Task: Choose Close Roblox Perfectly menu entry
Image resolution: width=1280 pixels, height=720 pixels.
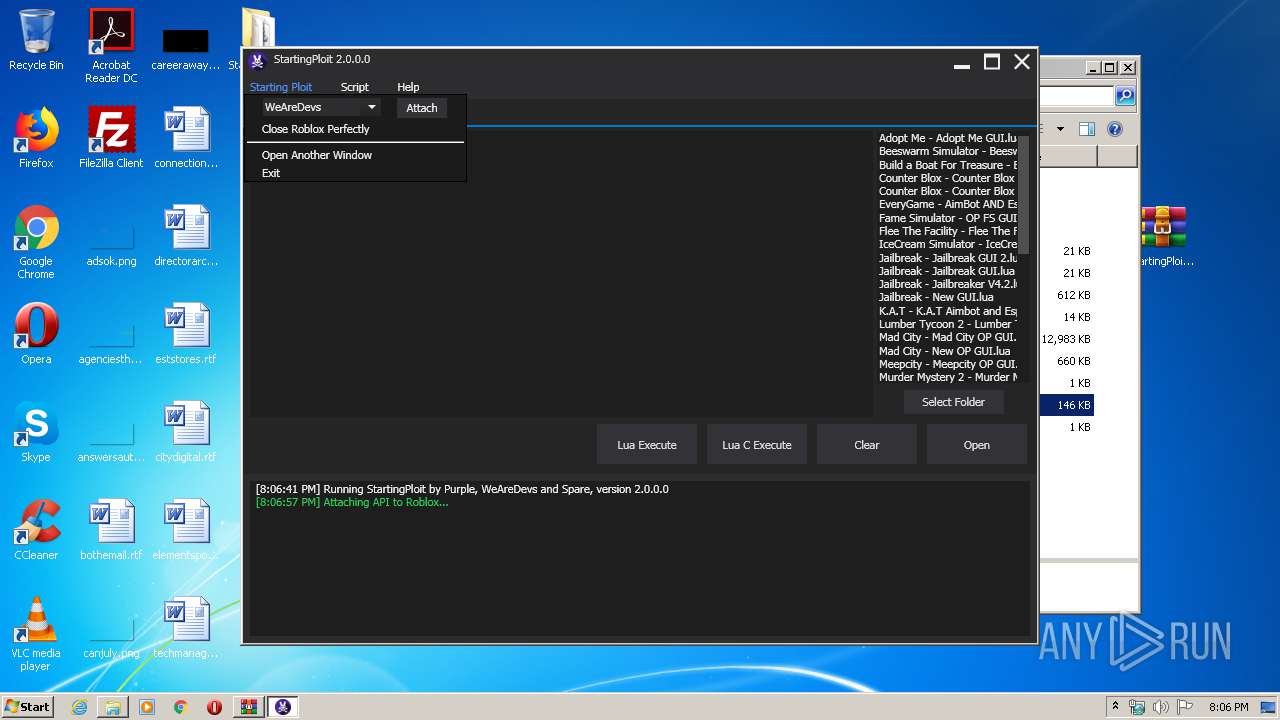Action: click(x=315, y=129)
